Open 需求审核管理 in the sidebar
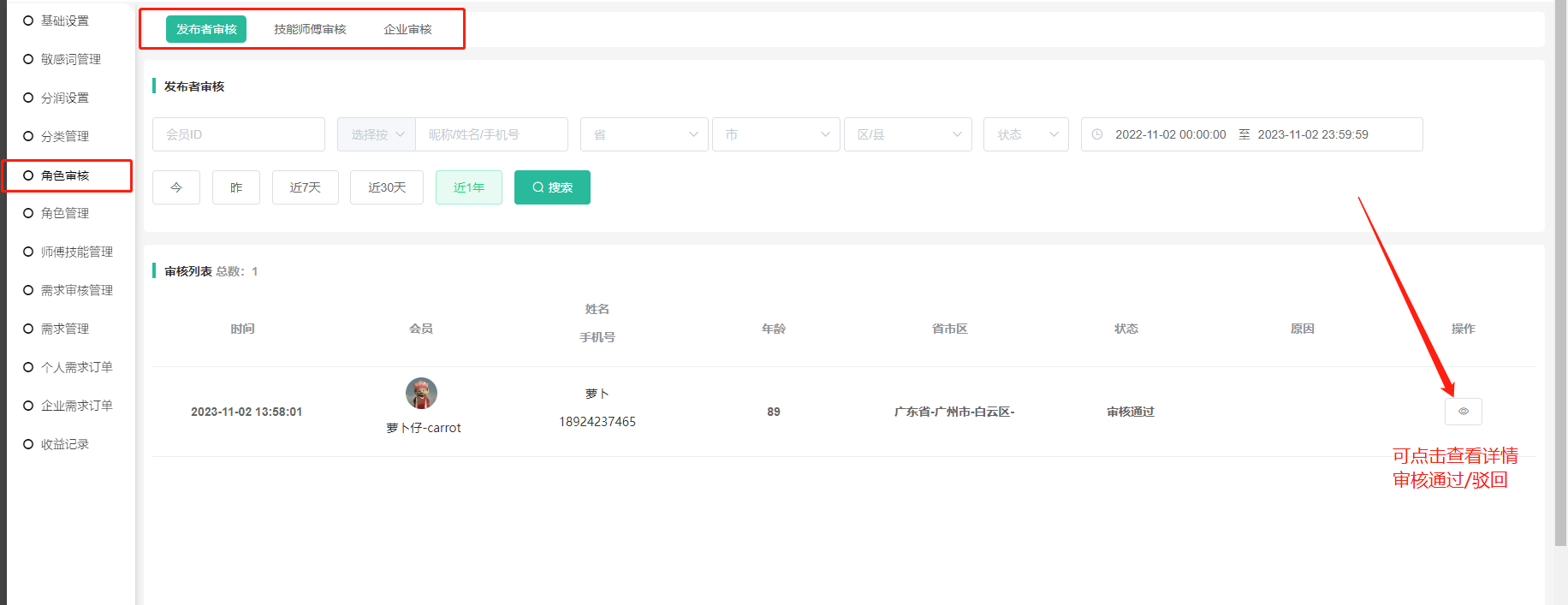1568x605 pixels. pyautogui.click(x=76, y=290)
